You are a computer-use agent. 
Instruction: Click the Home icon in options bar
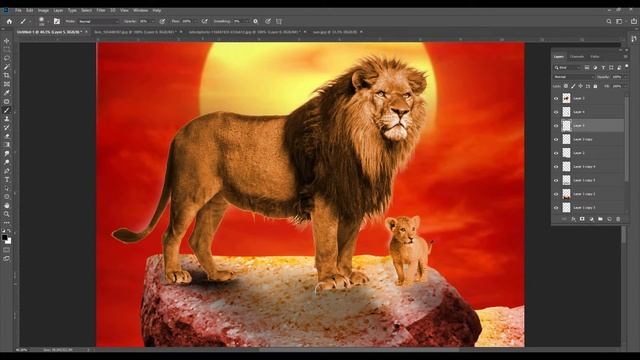[9, 21]
